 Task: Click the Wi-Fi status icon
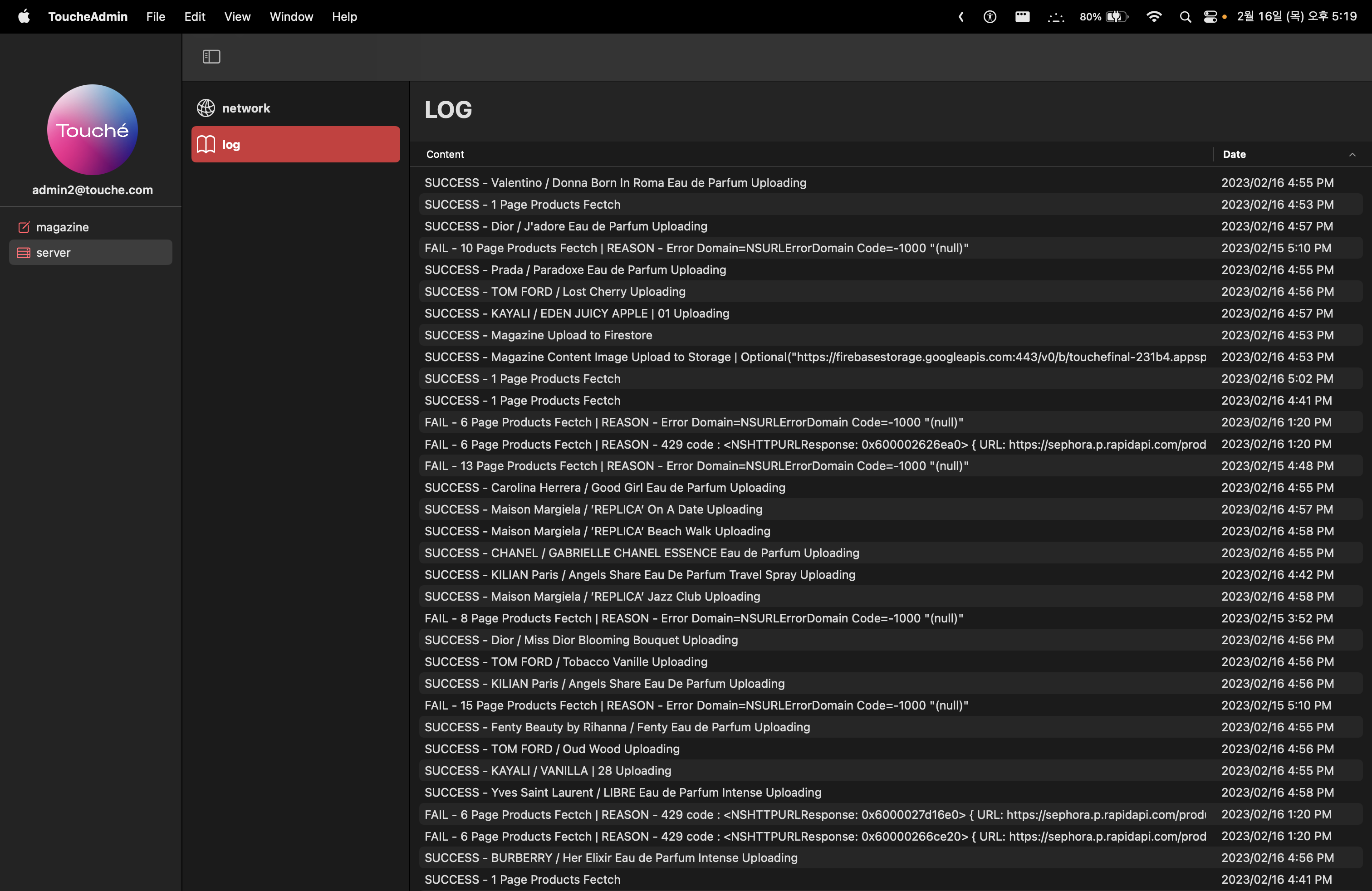pyautogui.click(x=1153, y=17)
